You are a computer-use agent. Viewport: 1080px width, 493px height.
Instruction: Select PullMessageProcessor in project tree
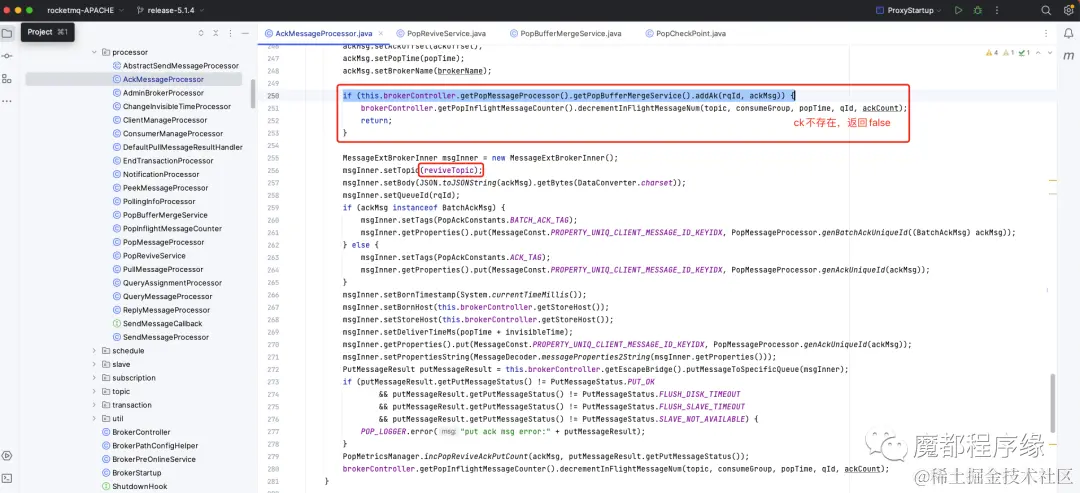click(163, 269)
